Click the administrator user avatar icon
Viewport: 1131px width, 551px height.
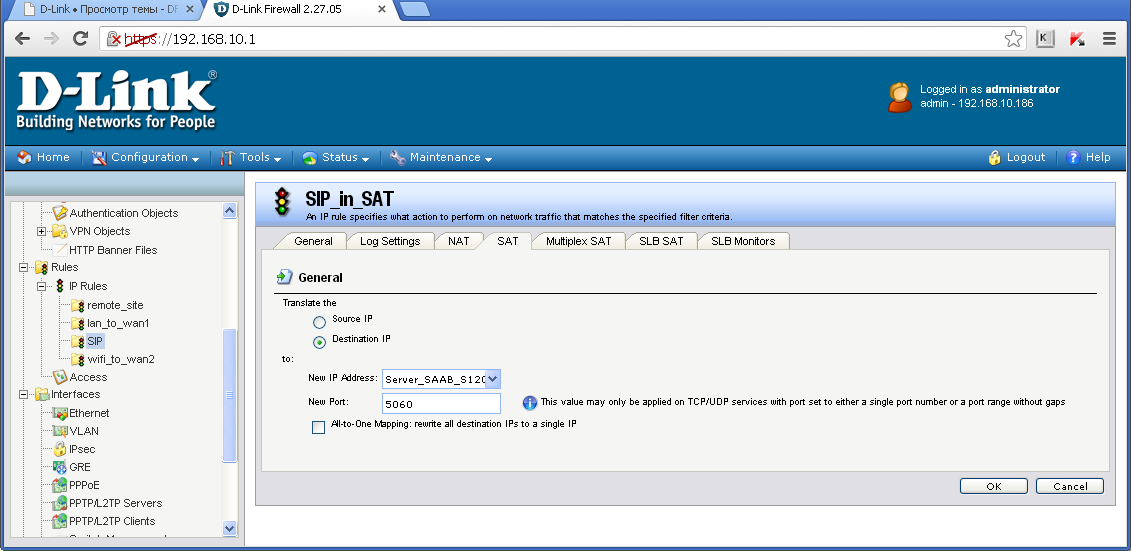click(x=899, y=97)
